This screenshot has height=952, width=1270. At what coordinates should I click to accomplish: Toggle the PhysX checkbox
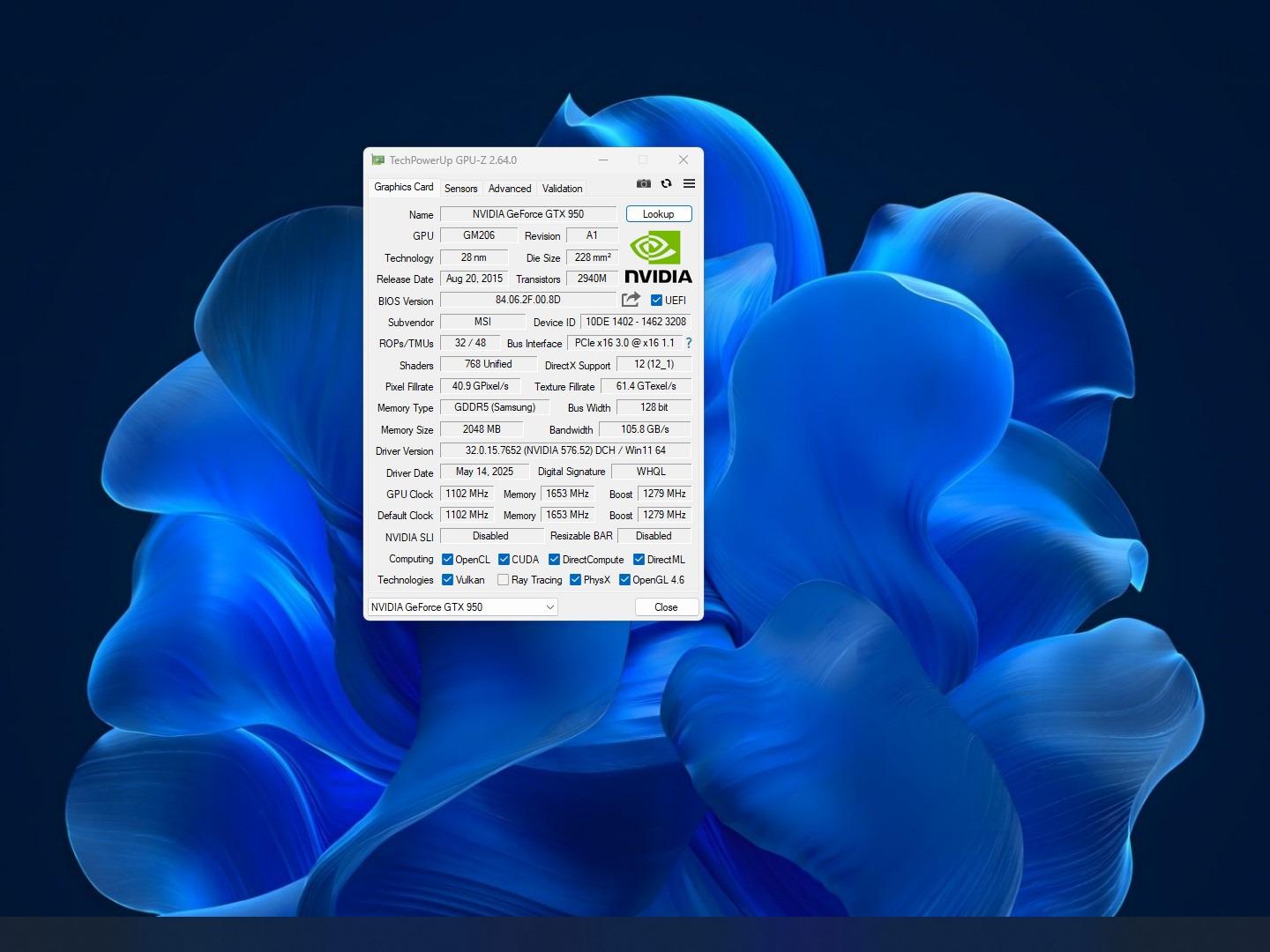[575, 580]
